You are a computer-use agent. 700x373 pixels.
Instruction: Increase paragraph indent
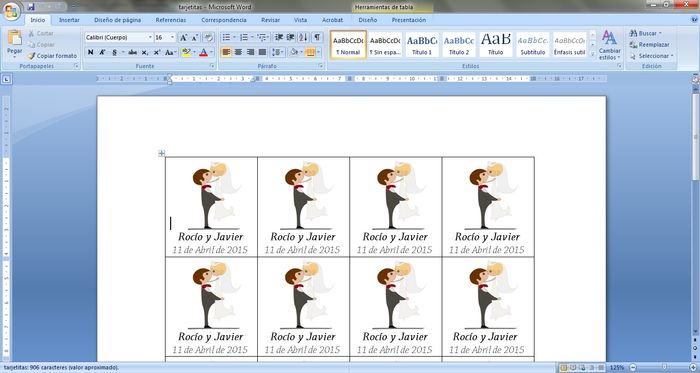tap(291, 37)
